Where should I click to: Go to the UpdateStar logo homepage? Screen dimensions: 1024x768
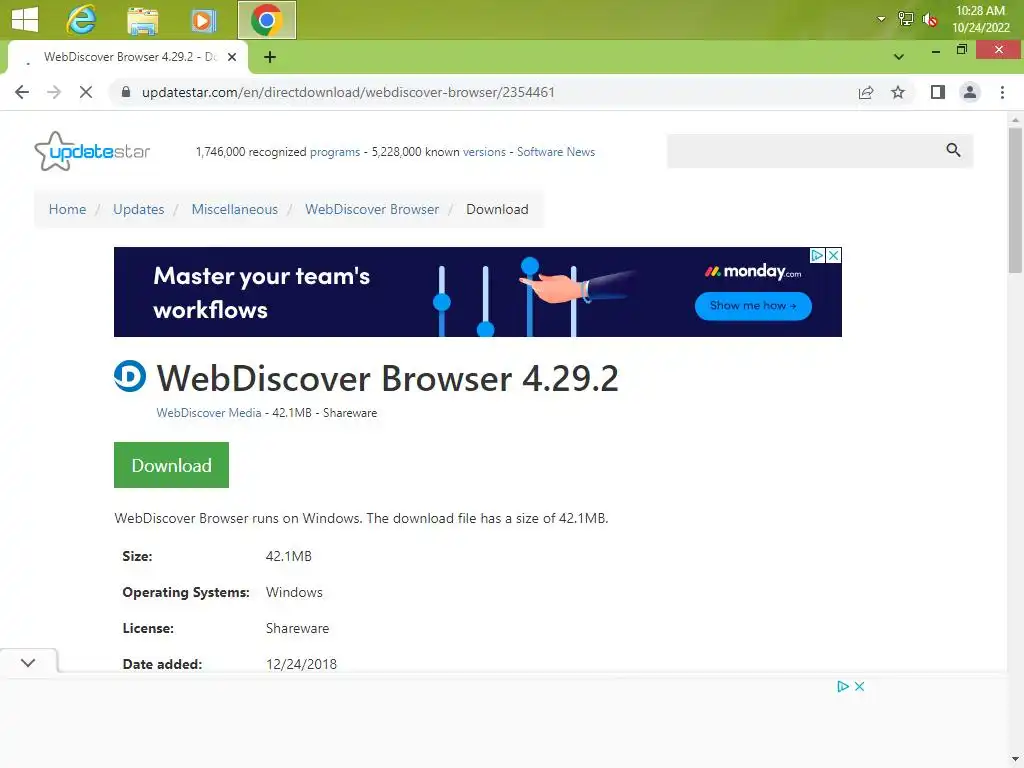[x=92, y=152]
